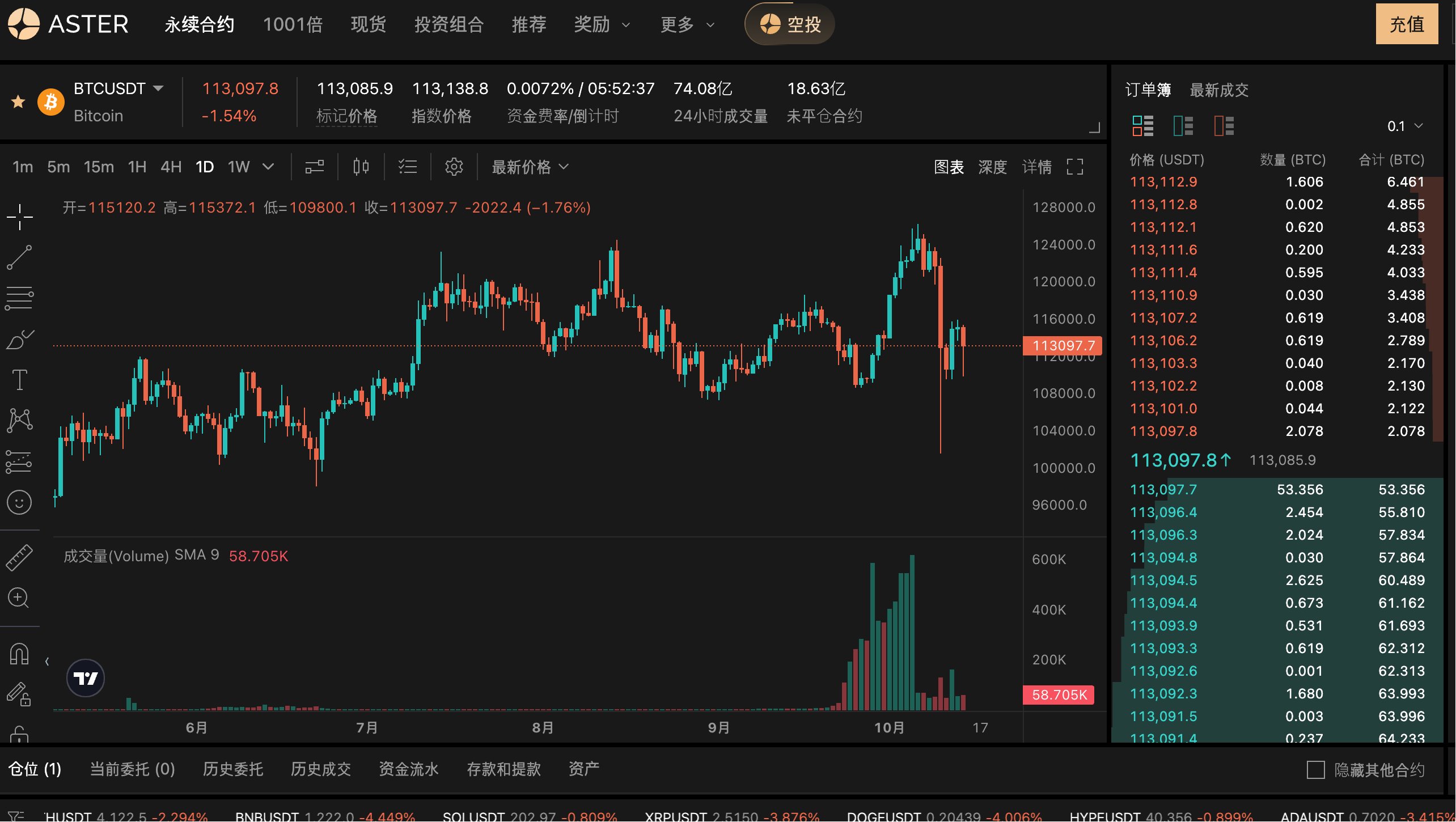Open the 历史委托 tab

coord(232,769)
